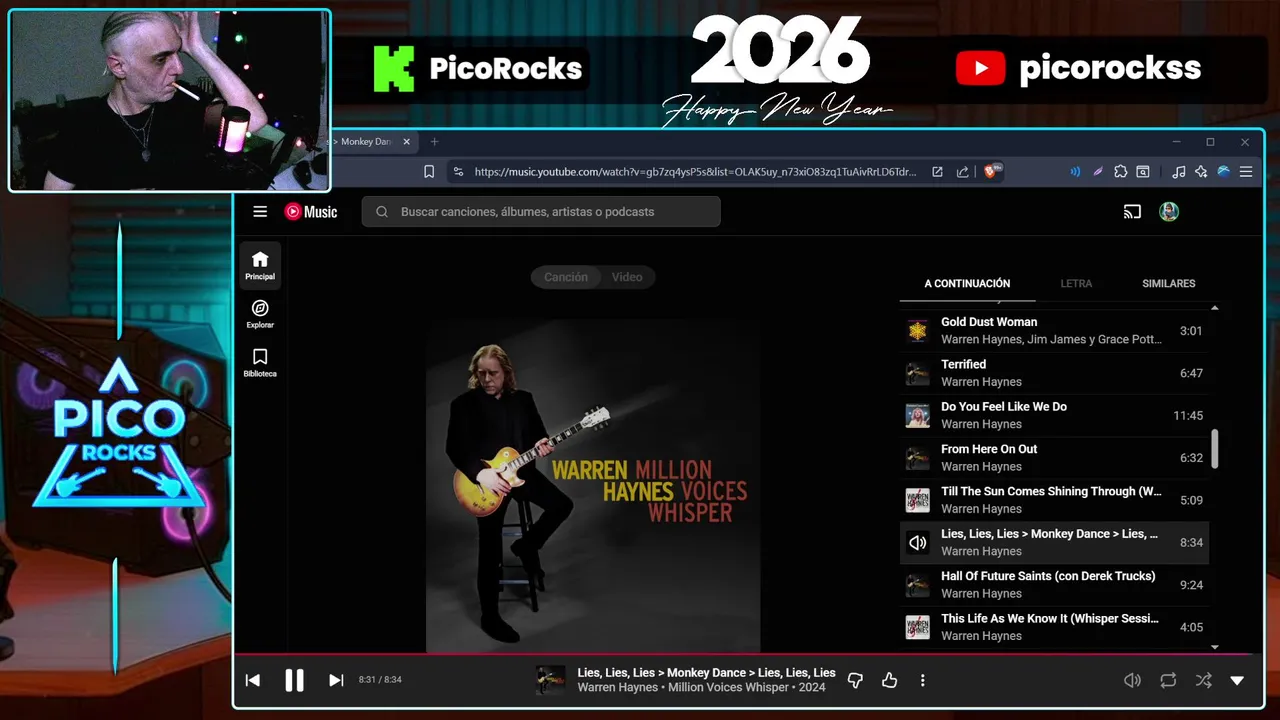Screen dimensions: 1280x720
Task: Click the music note media control icon
Action: click(x=1179, y=172)
